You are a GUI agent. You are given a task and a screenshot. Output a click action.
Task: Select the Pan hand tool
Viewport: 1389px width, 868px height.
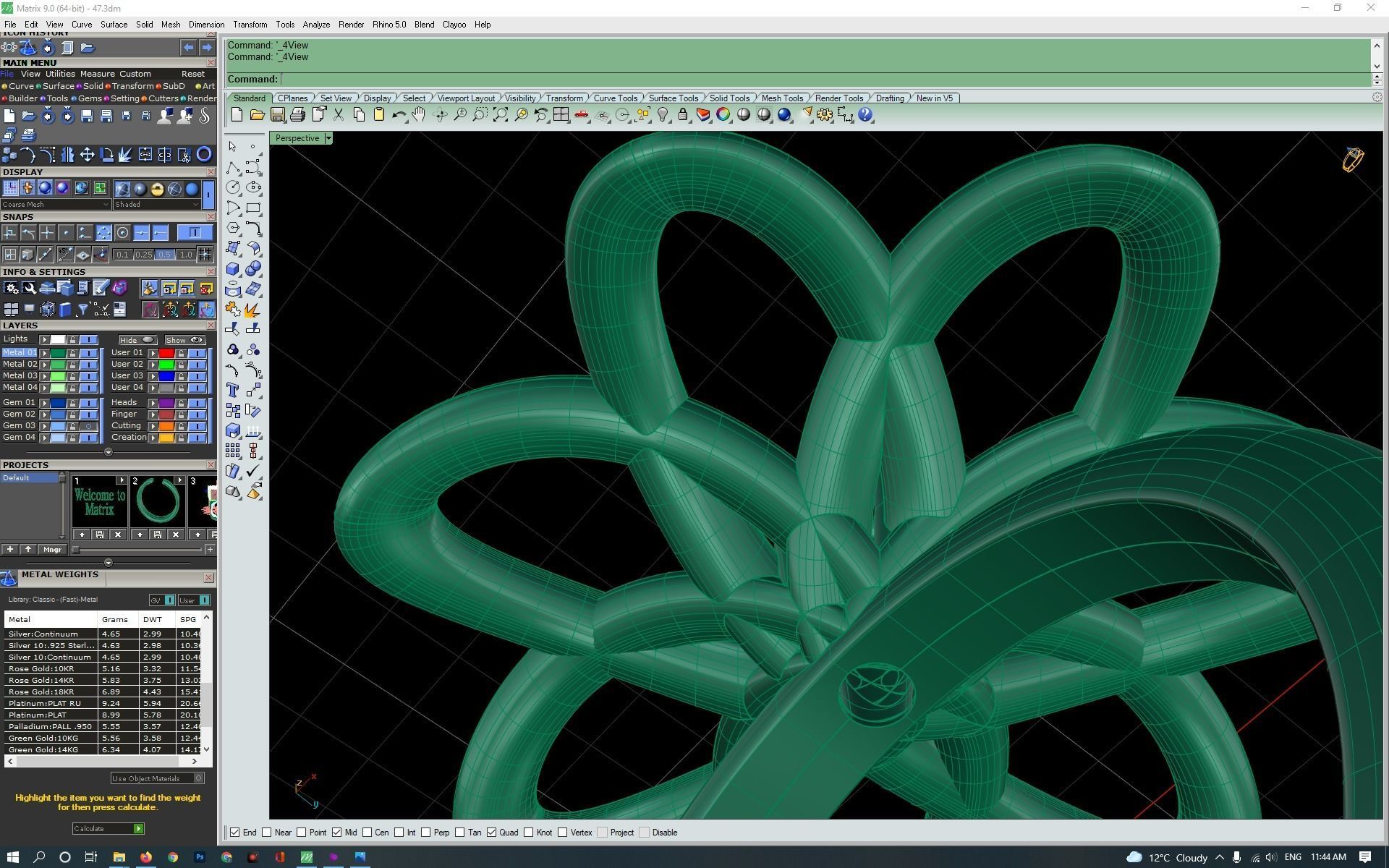coord(419,115)
